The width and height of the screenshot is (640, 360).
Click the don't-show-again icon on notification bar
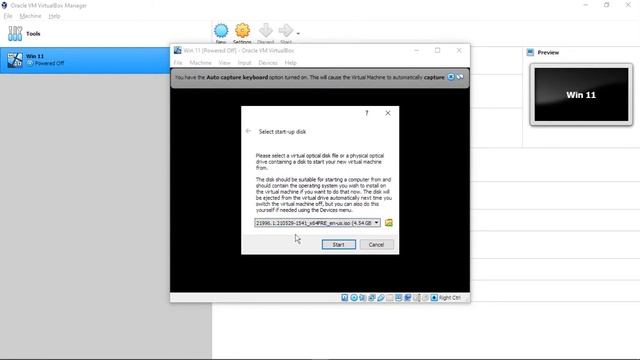(460, 77)
